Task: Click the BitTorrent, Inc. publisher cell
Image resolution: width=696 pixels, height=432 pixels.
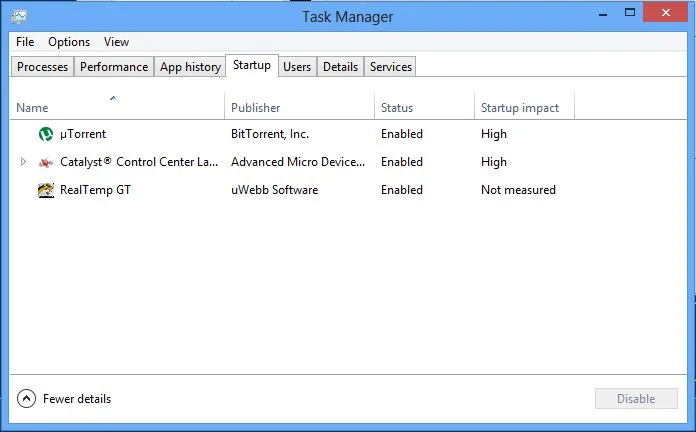Action: tap(270, 134)
